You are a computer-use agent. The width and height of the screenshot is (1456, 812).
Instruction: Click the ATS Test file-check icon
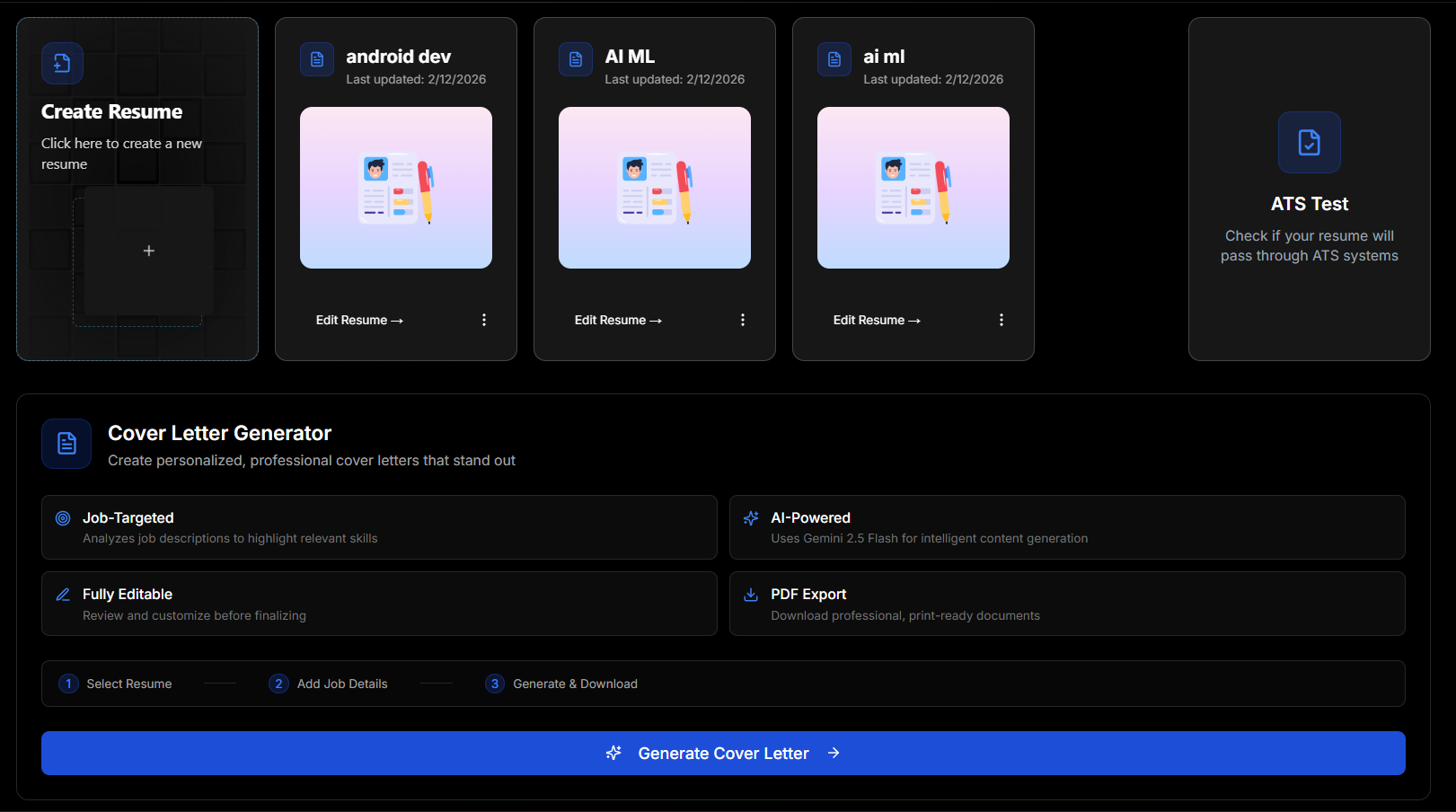point(1310,142)
